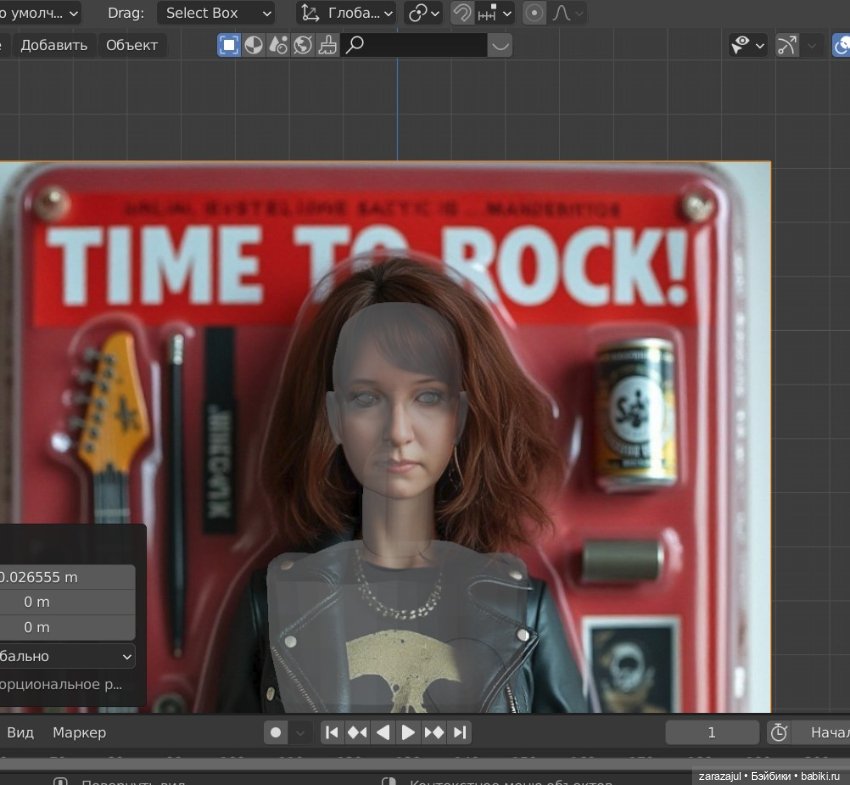Open the viewport object visibility eye dropdown
This screenshot has height=785, width=850.
[747, 45]
